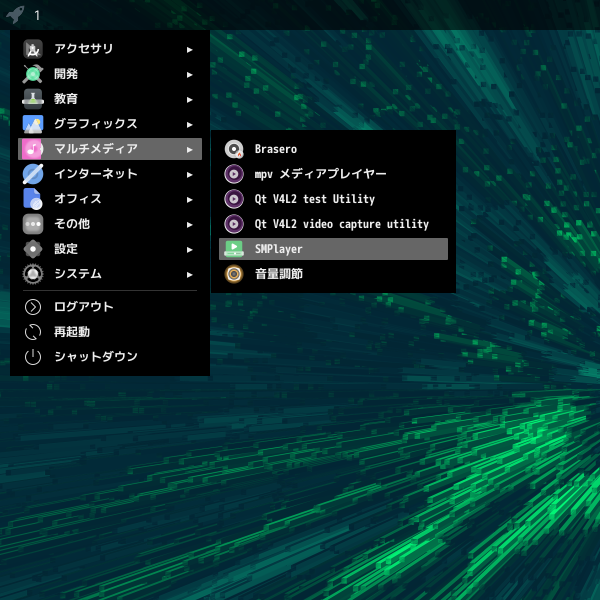The width and height of the screenshot is (600, 600).
Task: Click the SMPlayer app icon
Action: 234,249
